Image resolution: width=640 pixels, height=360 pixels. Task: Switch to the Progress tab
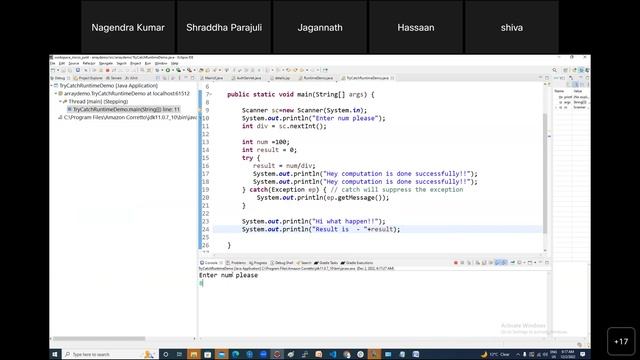258,263
